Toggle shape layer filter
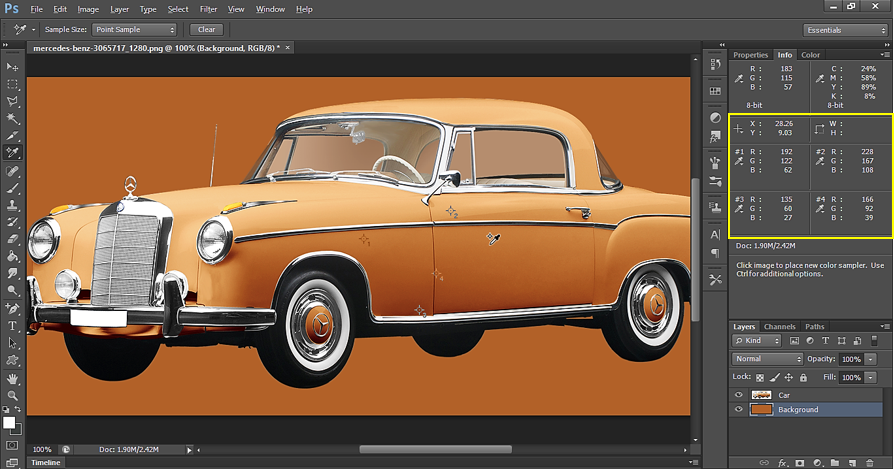Screen dimensions: 895x471 tap(841, 341)
